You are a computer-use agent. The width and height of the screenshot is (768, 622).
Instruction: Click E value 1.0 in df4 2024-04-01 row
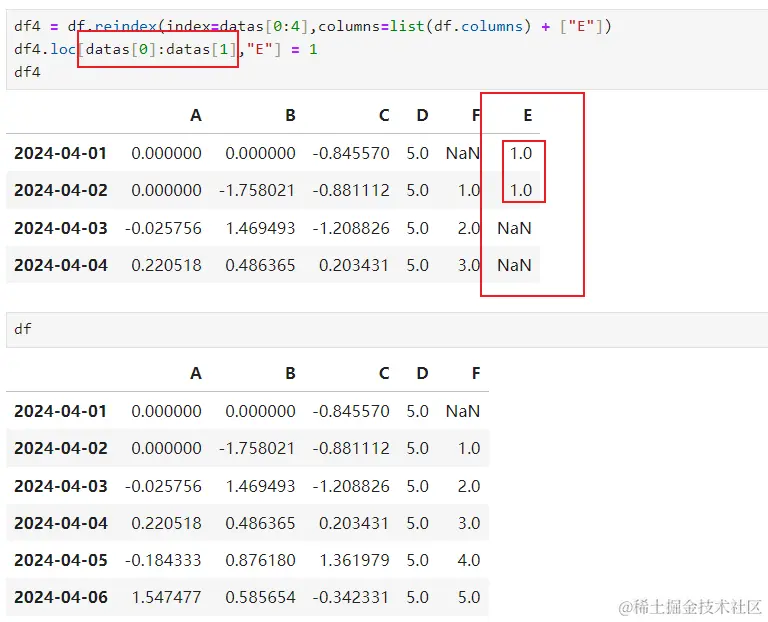pyautogui.click(x=521, y=153)
